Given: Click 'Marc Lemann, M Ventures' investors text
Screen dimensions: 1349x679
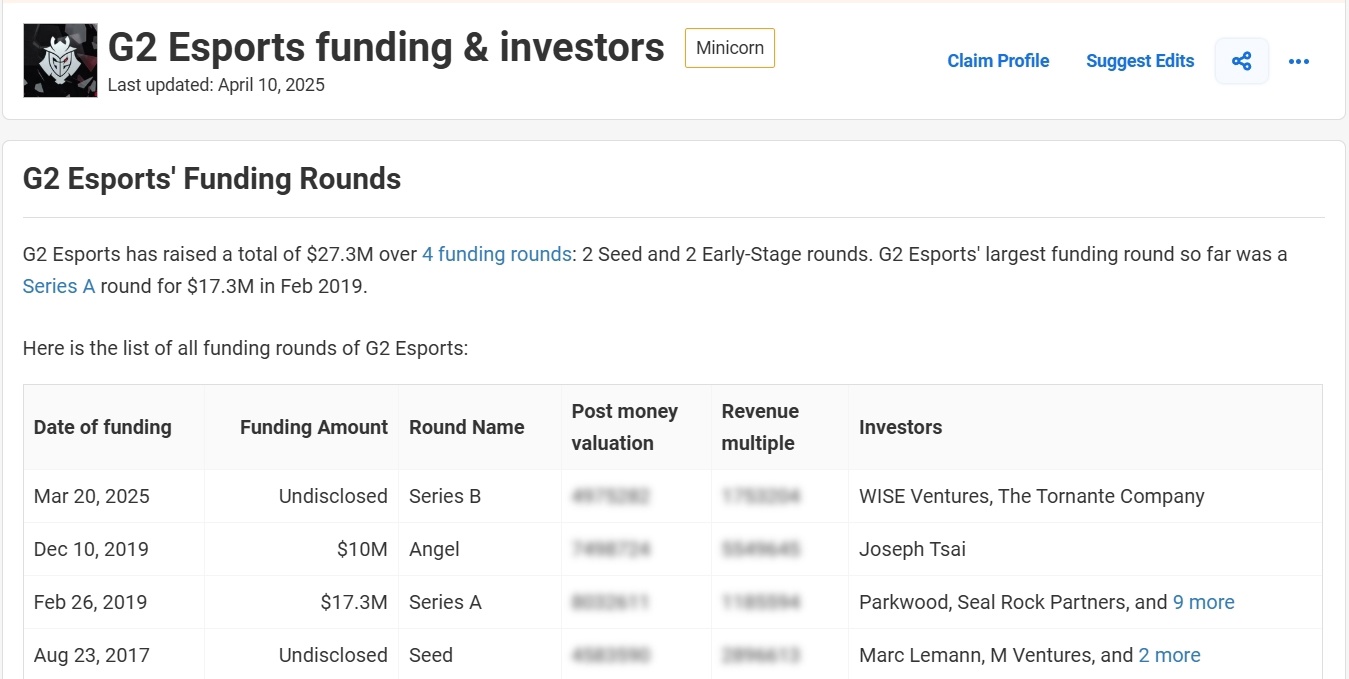Looking at the screenshot, I should [x=977, y=655].
